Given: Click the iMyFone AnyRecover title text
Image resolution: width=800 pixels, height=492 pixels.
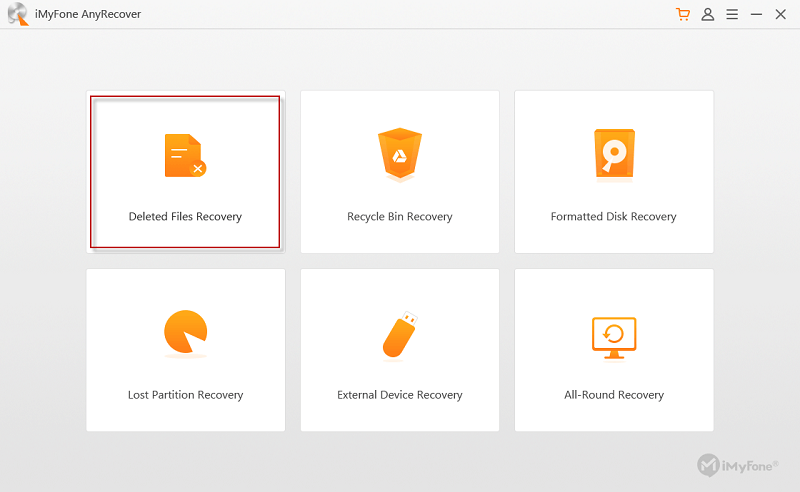Looking at the screenshot, I should (88, 14).
